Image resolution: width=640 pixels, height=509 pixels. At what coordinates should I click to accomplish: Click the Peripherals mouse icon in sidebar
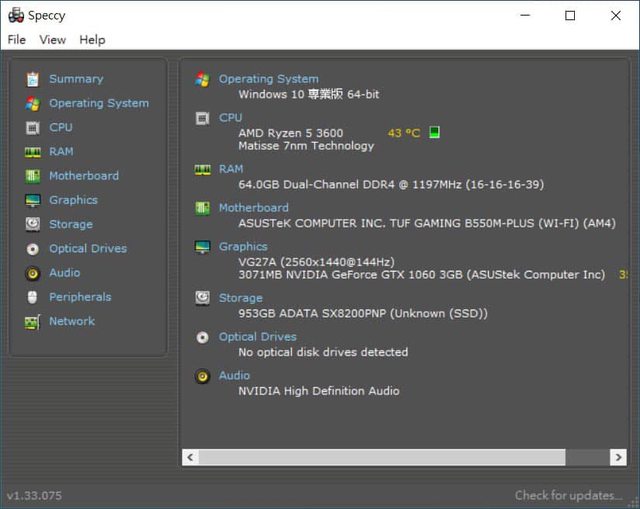pyautogui.click(x=32, y=297)
